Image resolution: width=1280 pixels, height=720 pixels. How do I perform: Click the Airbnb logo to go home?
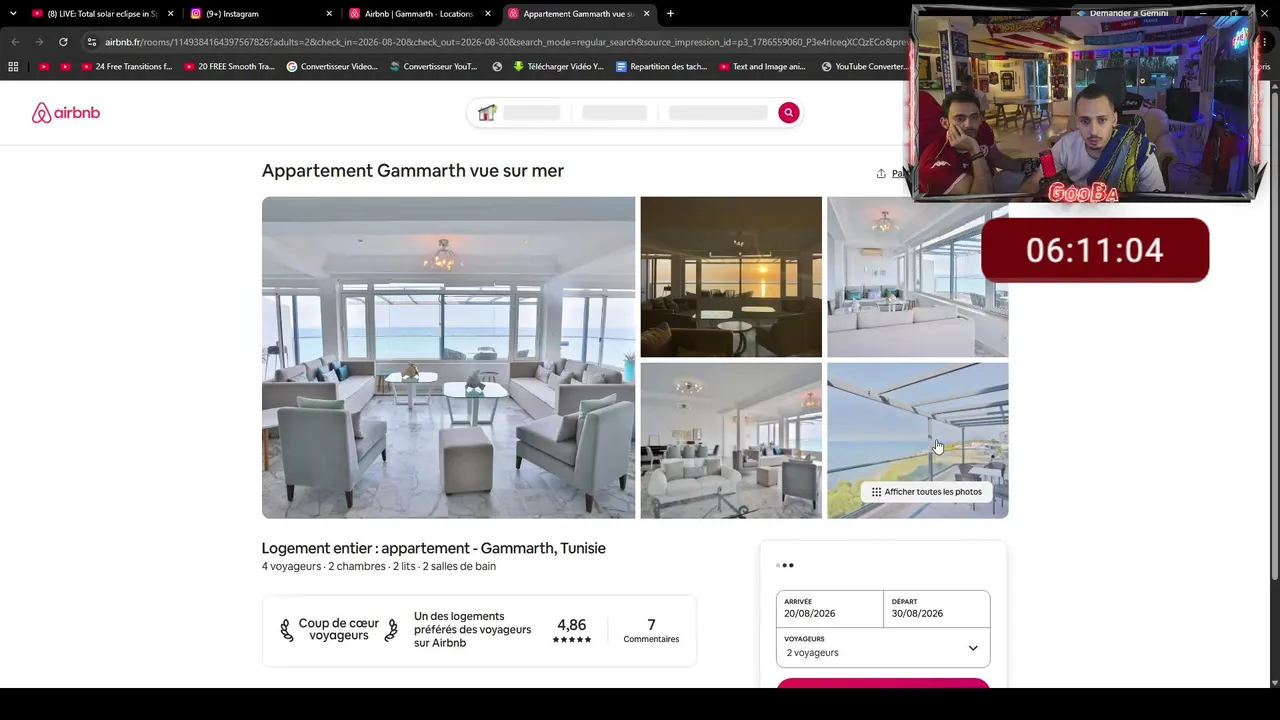66,113
